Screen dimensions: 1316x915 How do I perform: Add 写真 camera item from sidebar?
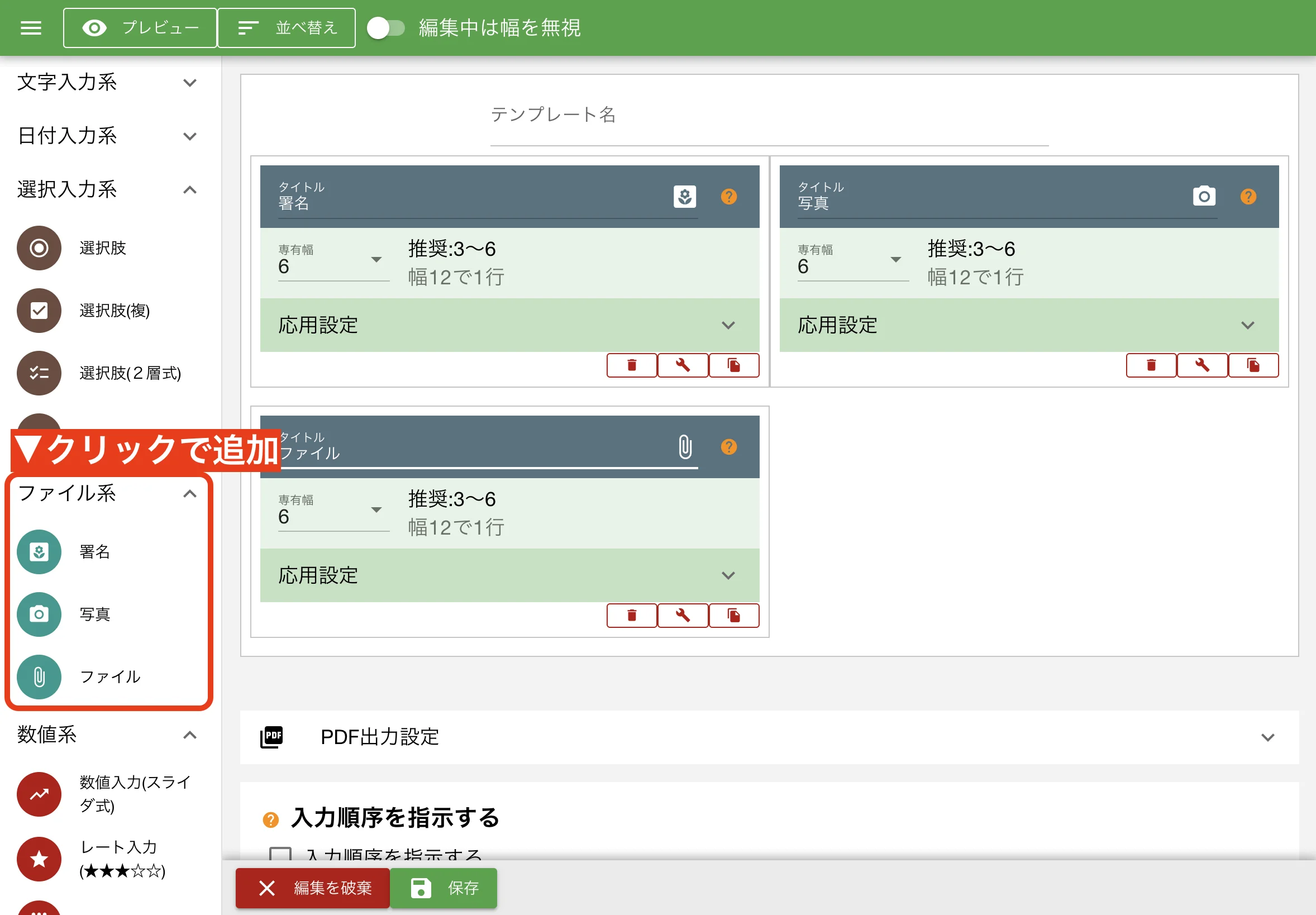(x=39, y=614)
